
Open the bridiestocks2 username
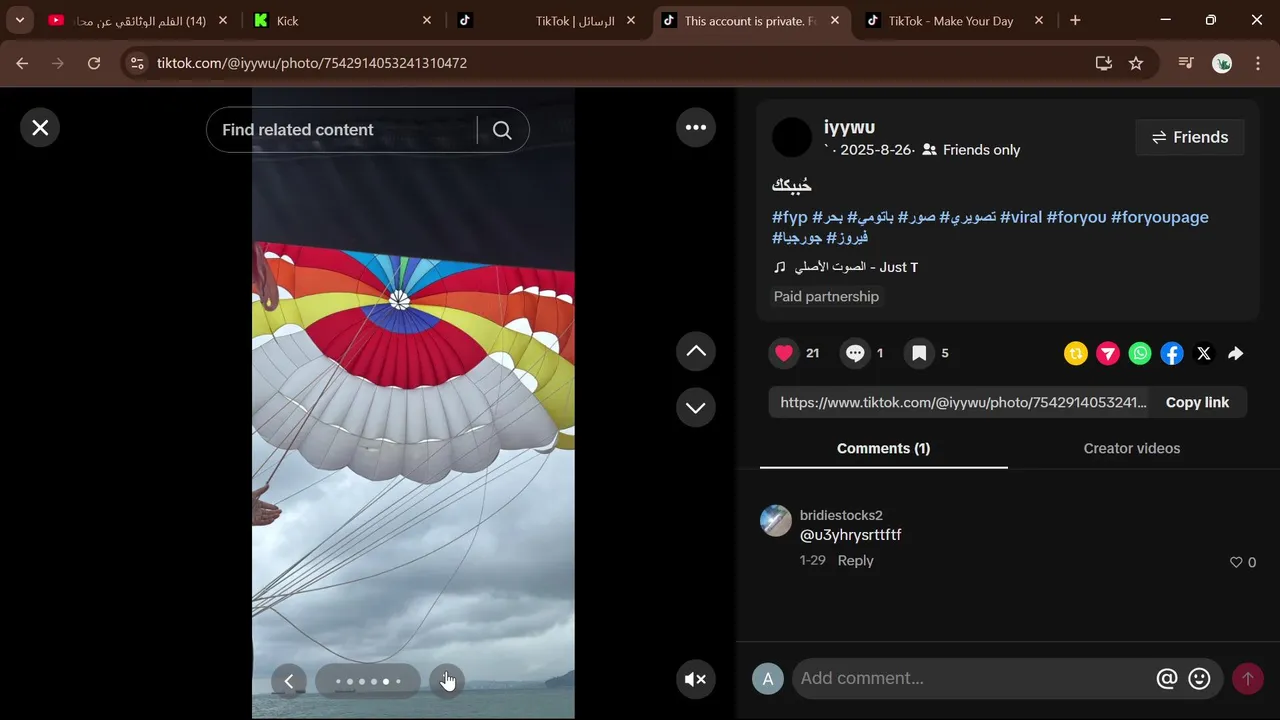click(841, 515)
